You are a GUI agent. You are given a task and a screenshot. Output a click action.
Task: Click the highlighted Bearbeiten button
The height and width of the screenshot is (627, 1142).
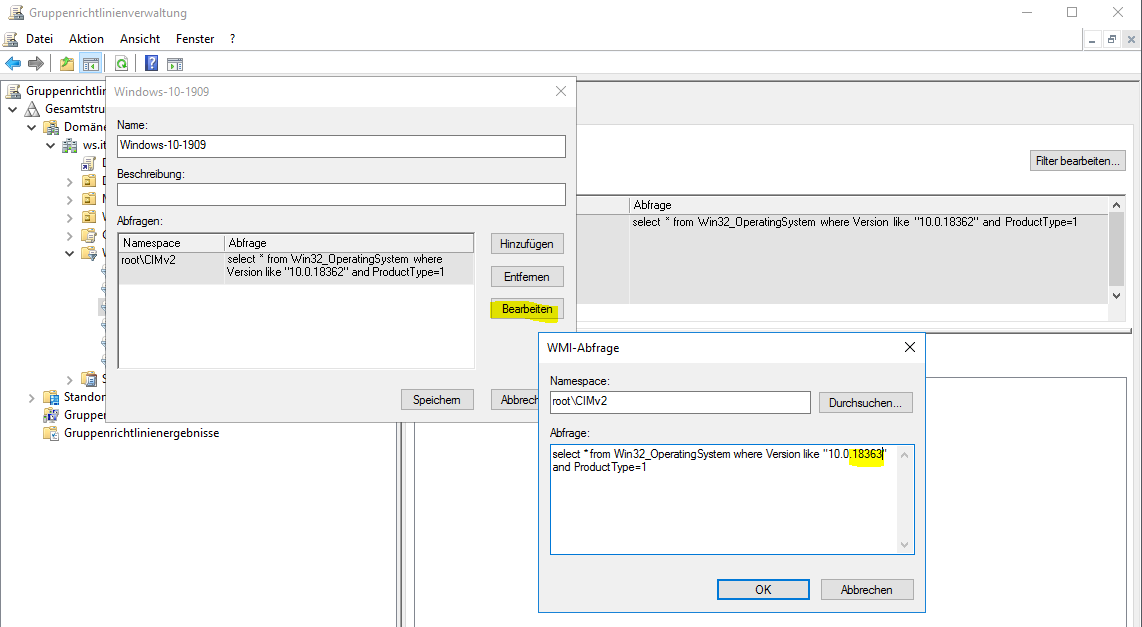(527, 309)
